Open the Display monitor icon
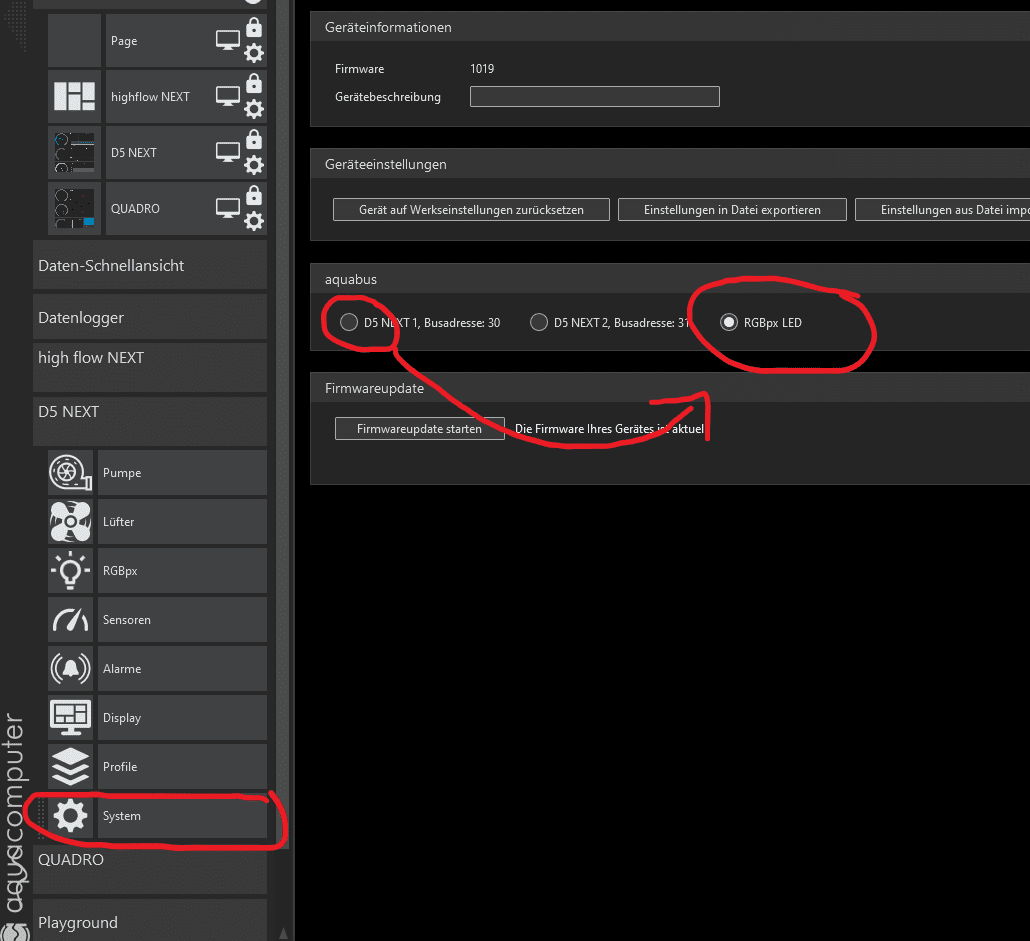1030x941 pixels. click(70, 718)
